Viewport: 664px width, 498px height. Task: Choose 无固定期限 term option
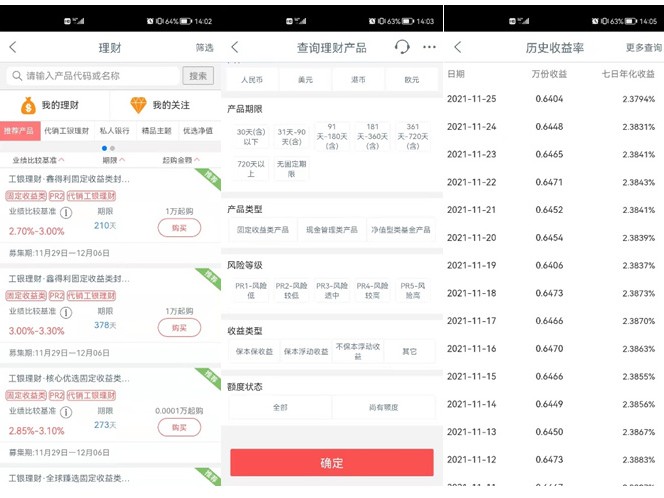(291, 169)
